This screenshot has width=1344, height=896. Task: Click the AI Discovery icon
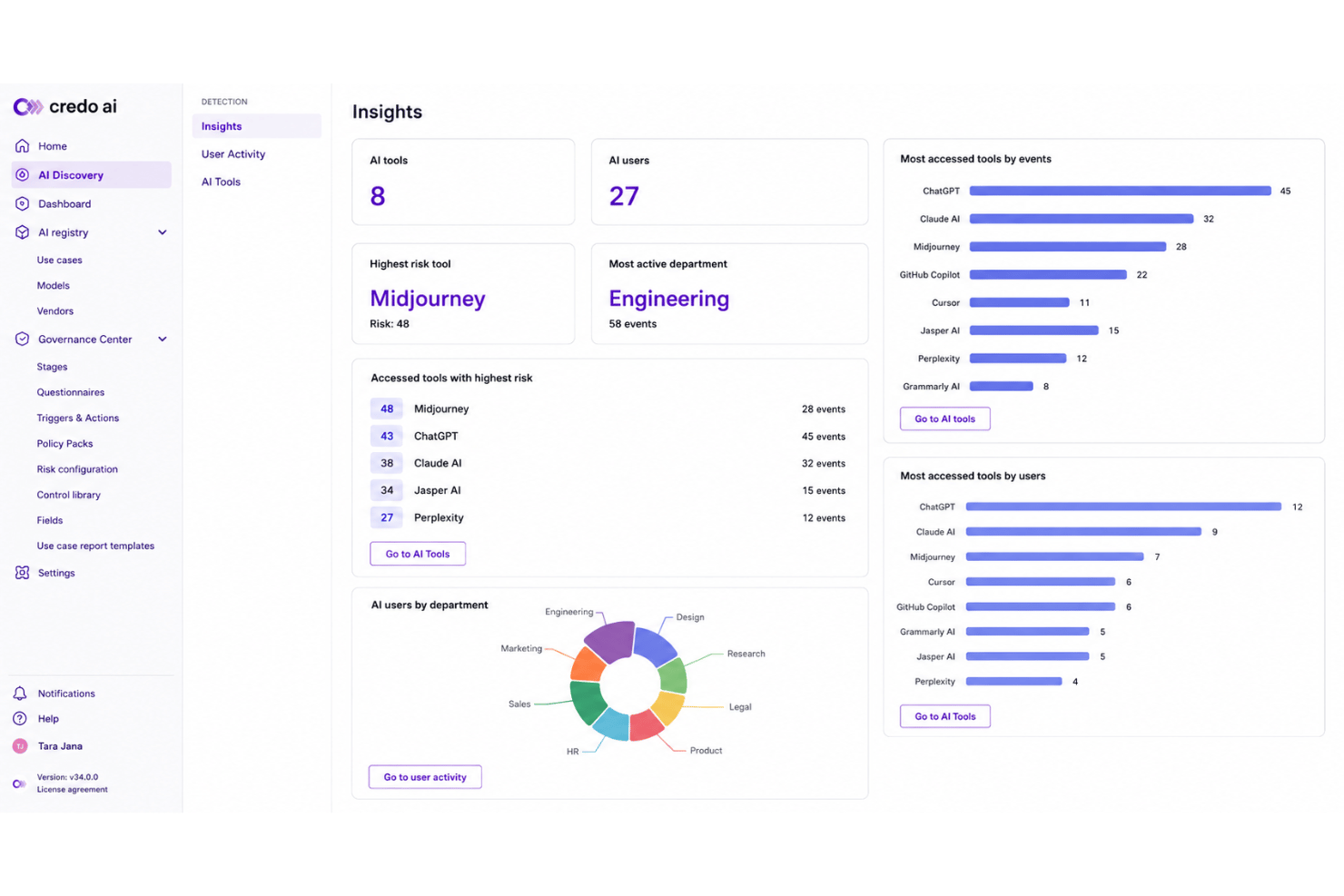click(x=23, y=175)
